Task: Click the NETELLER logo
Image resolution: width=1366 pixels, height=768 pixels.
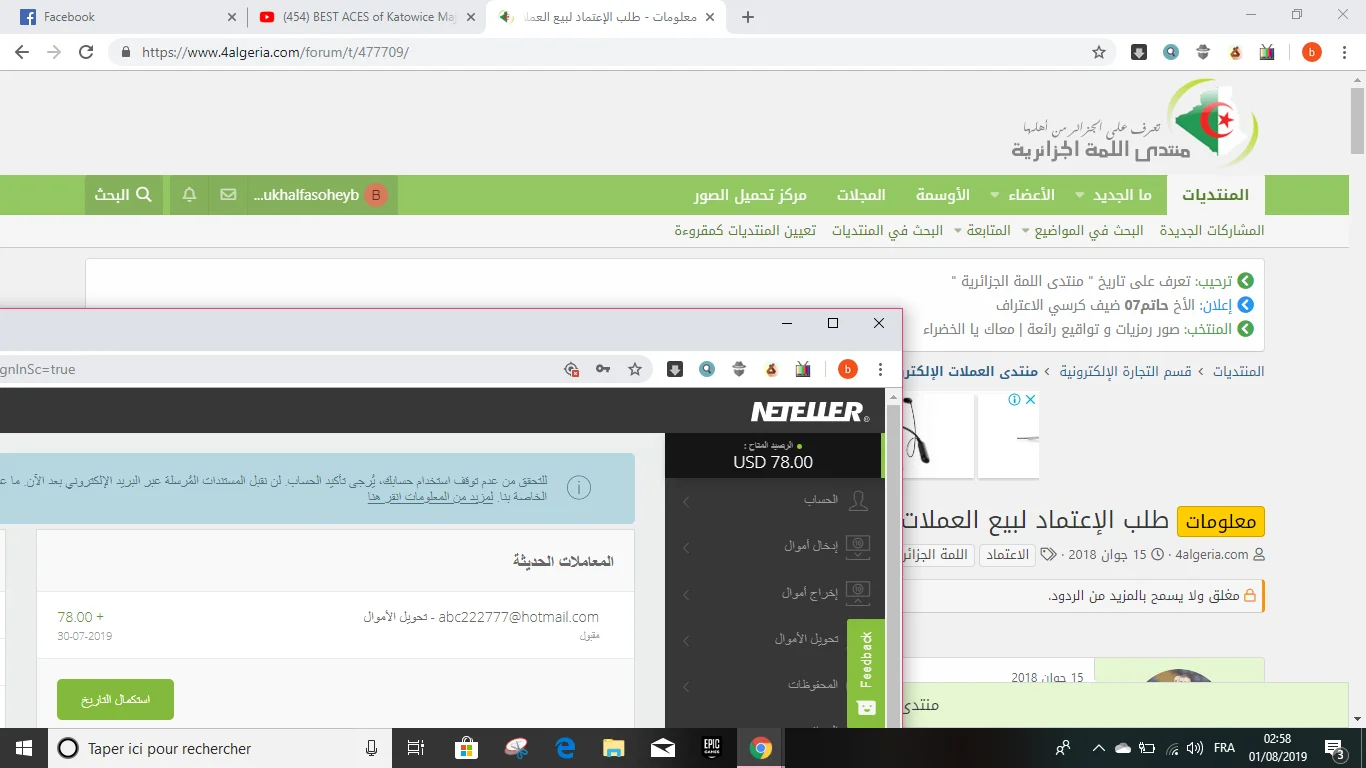Action: click(808, 412)
